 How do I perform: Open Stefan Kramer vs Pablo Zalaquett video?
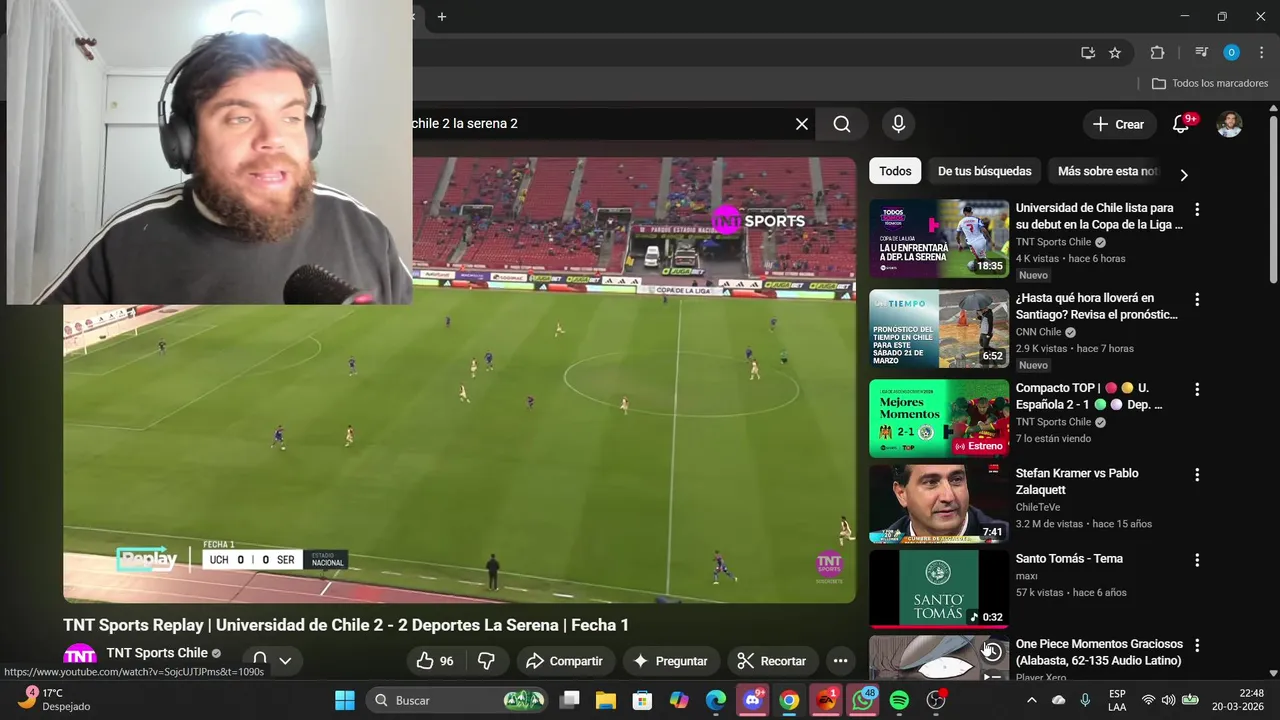(1077, 481)
